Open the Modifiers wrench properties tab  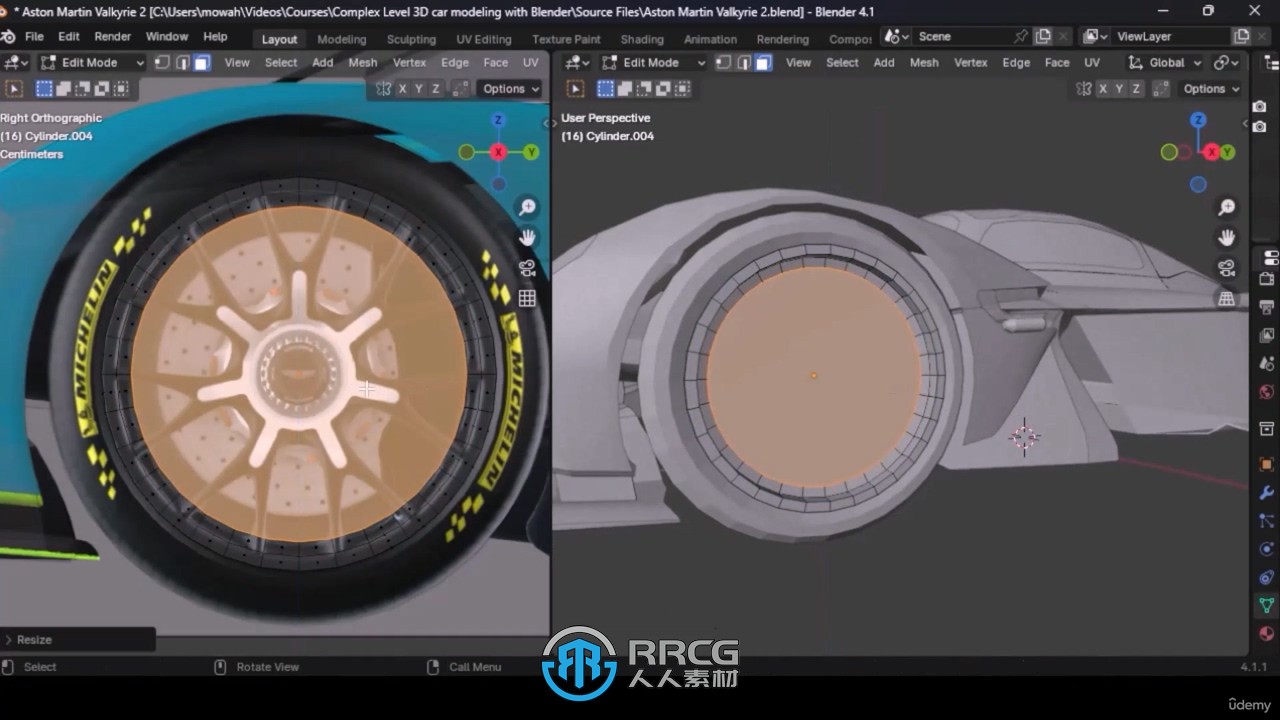click(1266, 492)
